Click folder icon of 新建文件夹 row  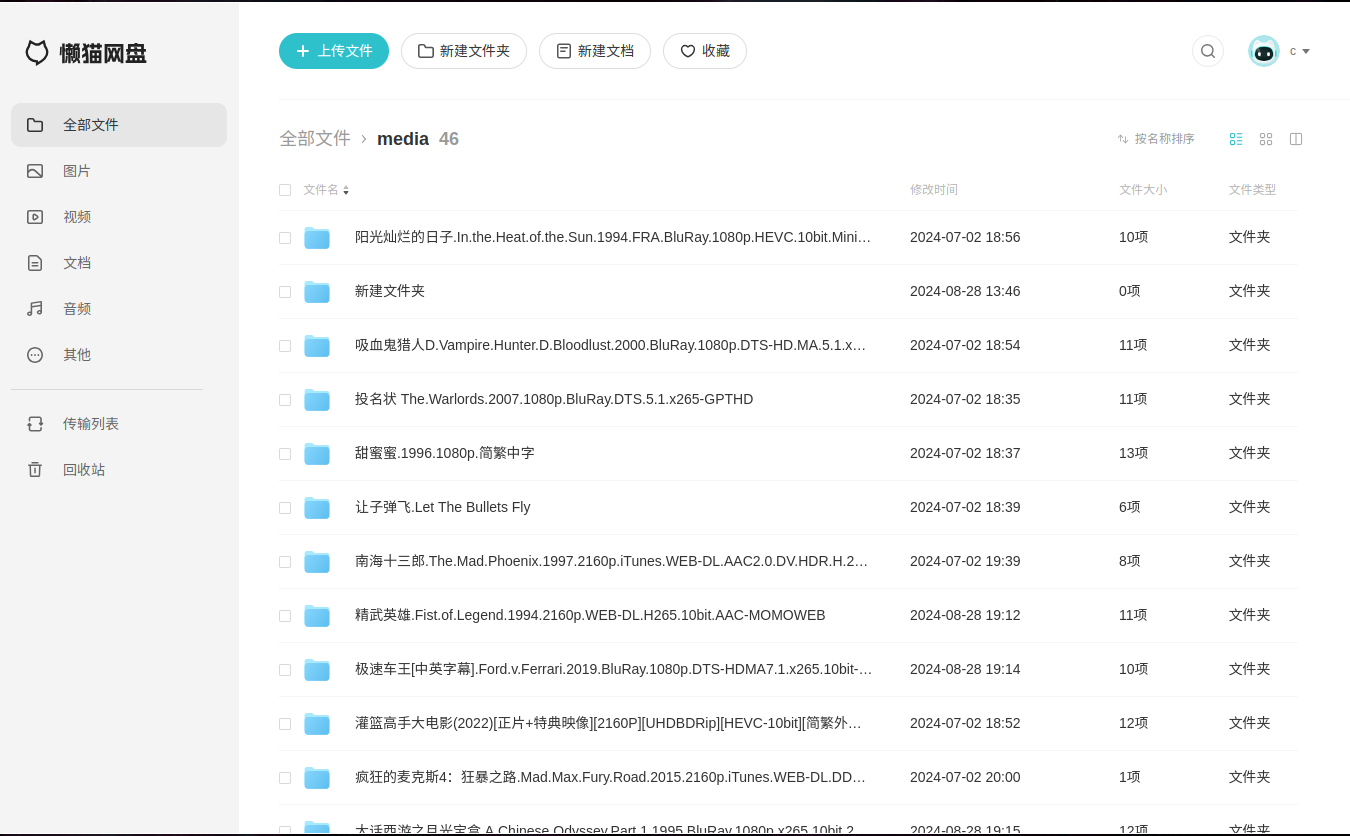tap(317, 292)
